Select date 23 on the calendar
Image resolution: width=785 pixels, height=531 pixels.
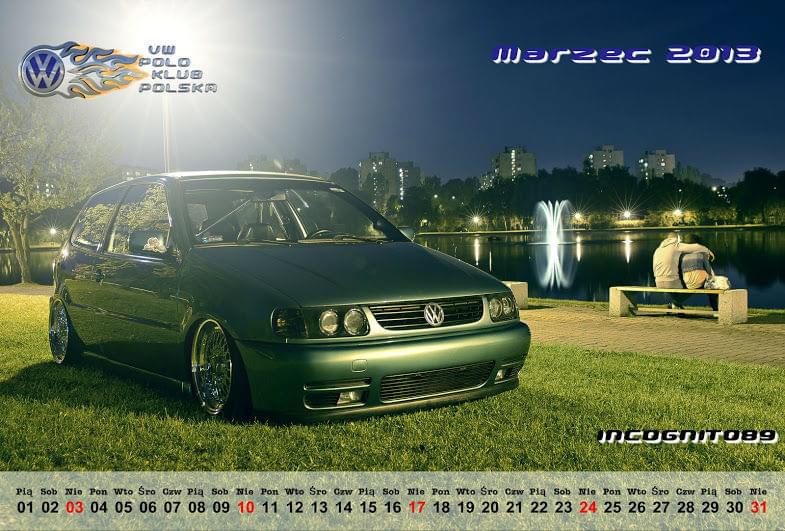(x=564, y=507)
